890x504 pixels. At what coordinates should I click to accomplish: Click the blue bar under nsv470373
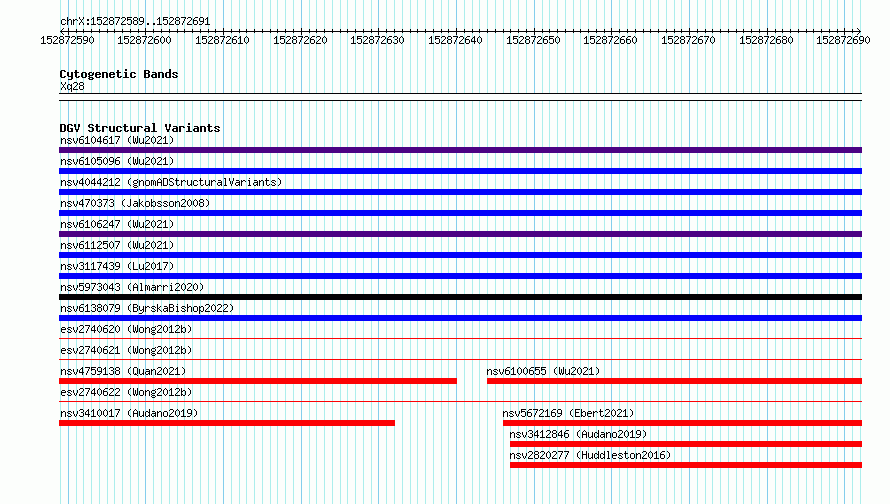tap(460, 213)
